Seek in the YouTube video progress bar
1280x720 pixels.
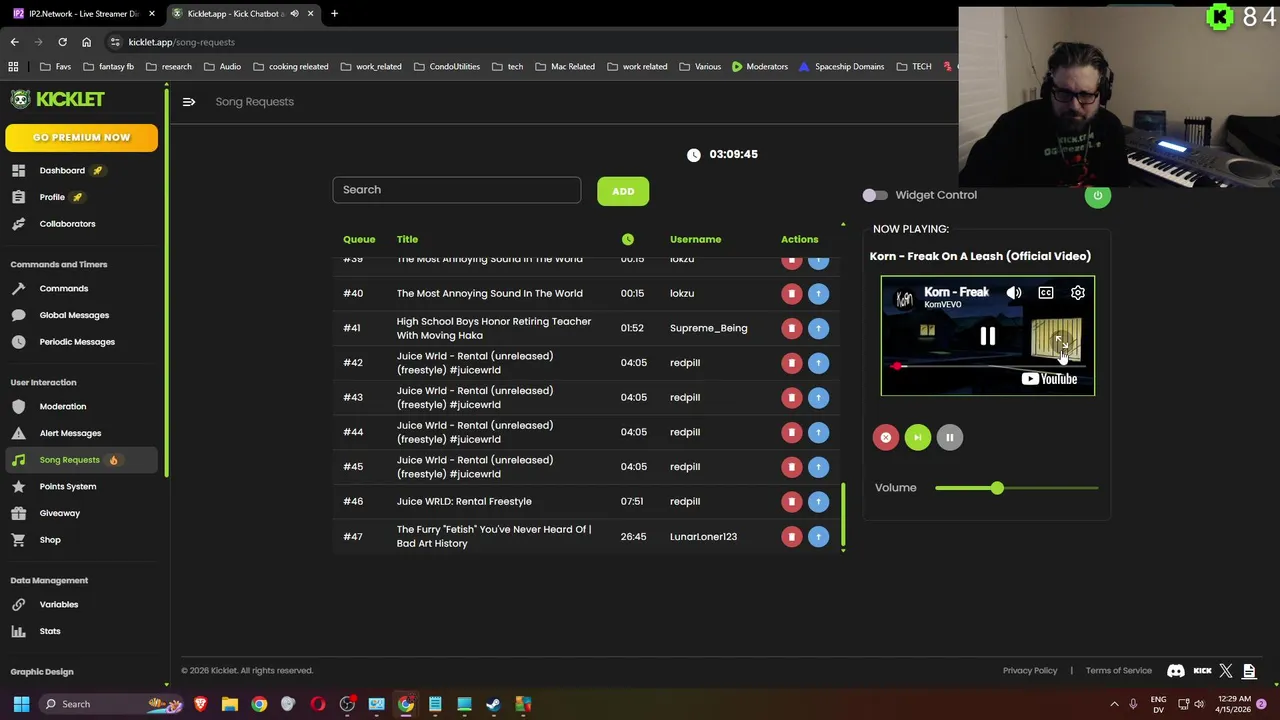(x=988, y=366)
